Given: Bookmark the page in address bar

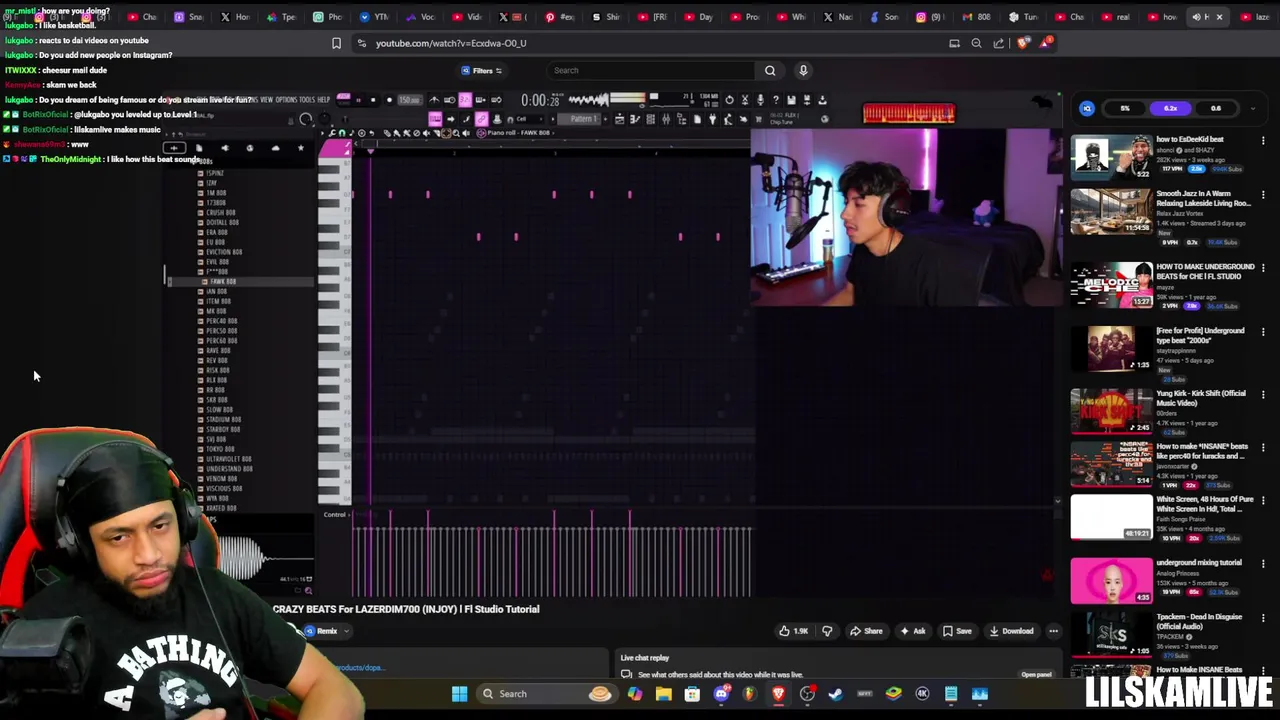Looking at the screenshot, I should pos(336,43).
